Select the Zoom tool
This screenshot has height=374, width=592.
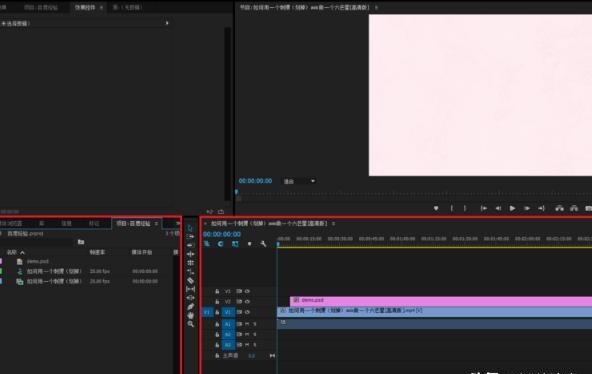tap(190, 324)
